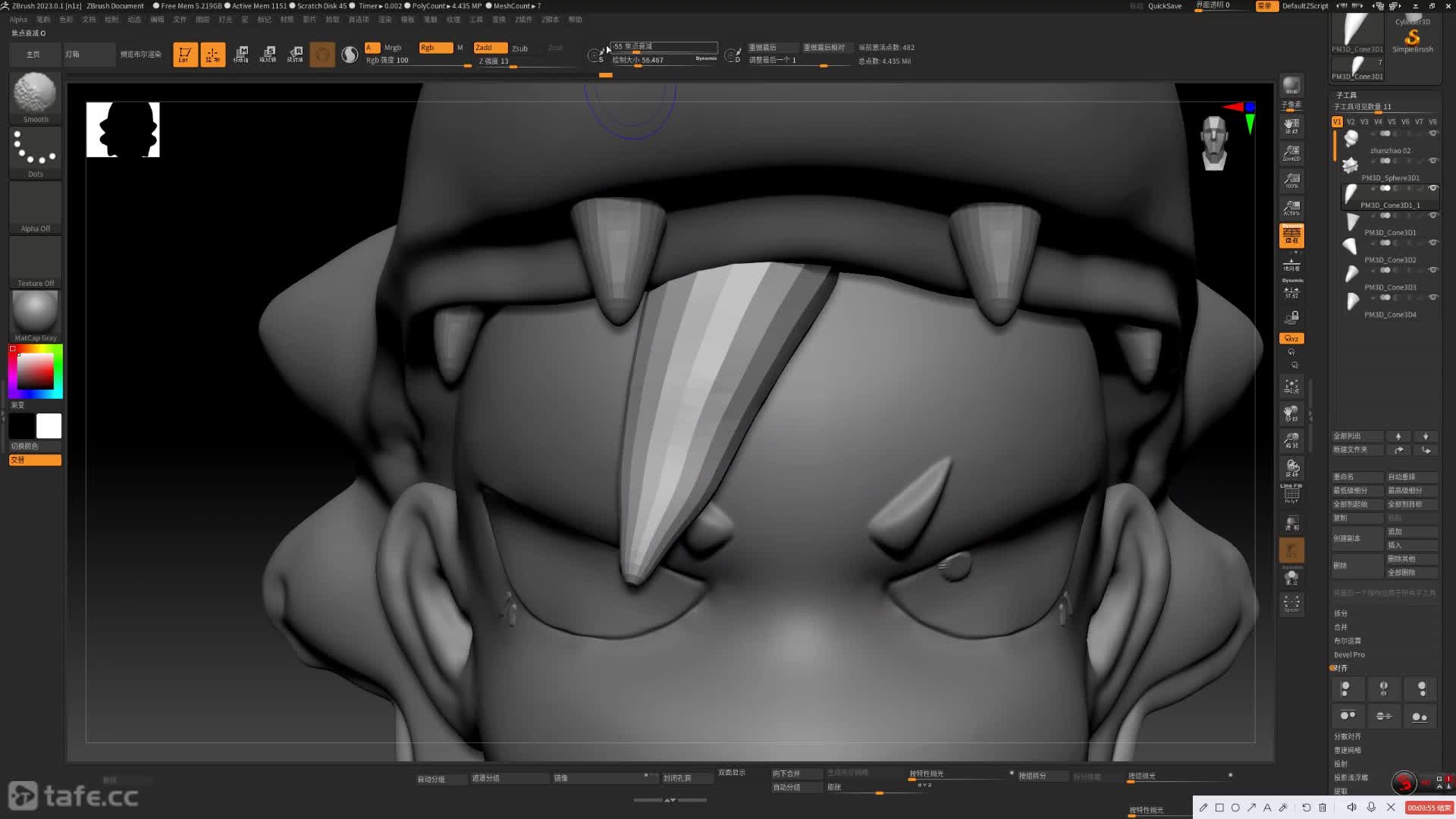1456x819 pixels.
Task: Collapse the 对齐 section
Action: pyautogui.click(x=1341, y=668)
